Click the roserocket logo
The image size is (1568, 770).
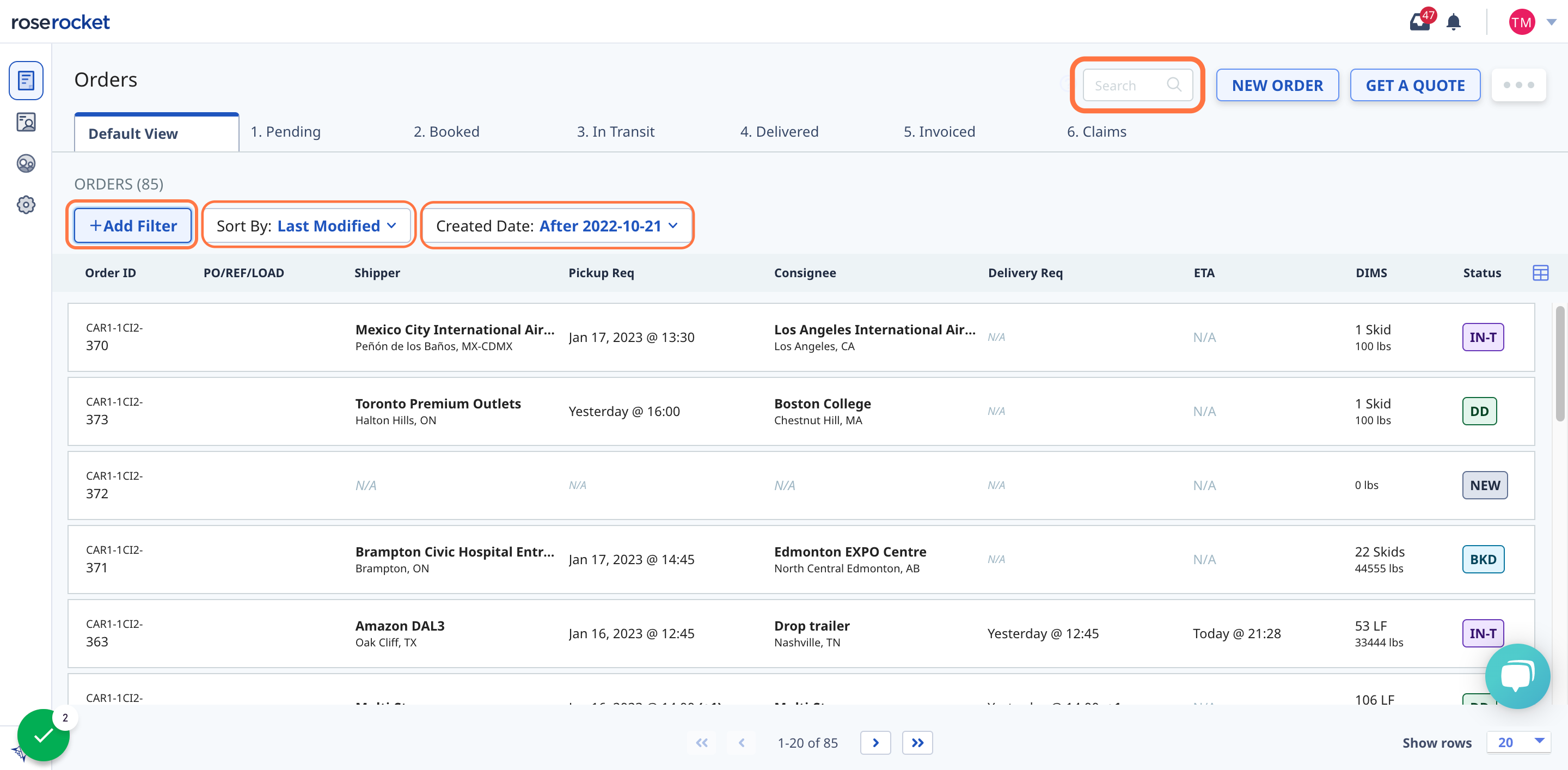[x=60, y=22]
